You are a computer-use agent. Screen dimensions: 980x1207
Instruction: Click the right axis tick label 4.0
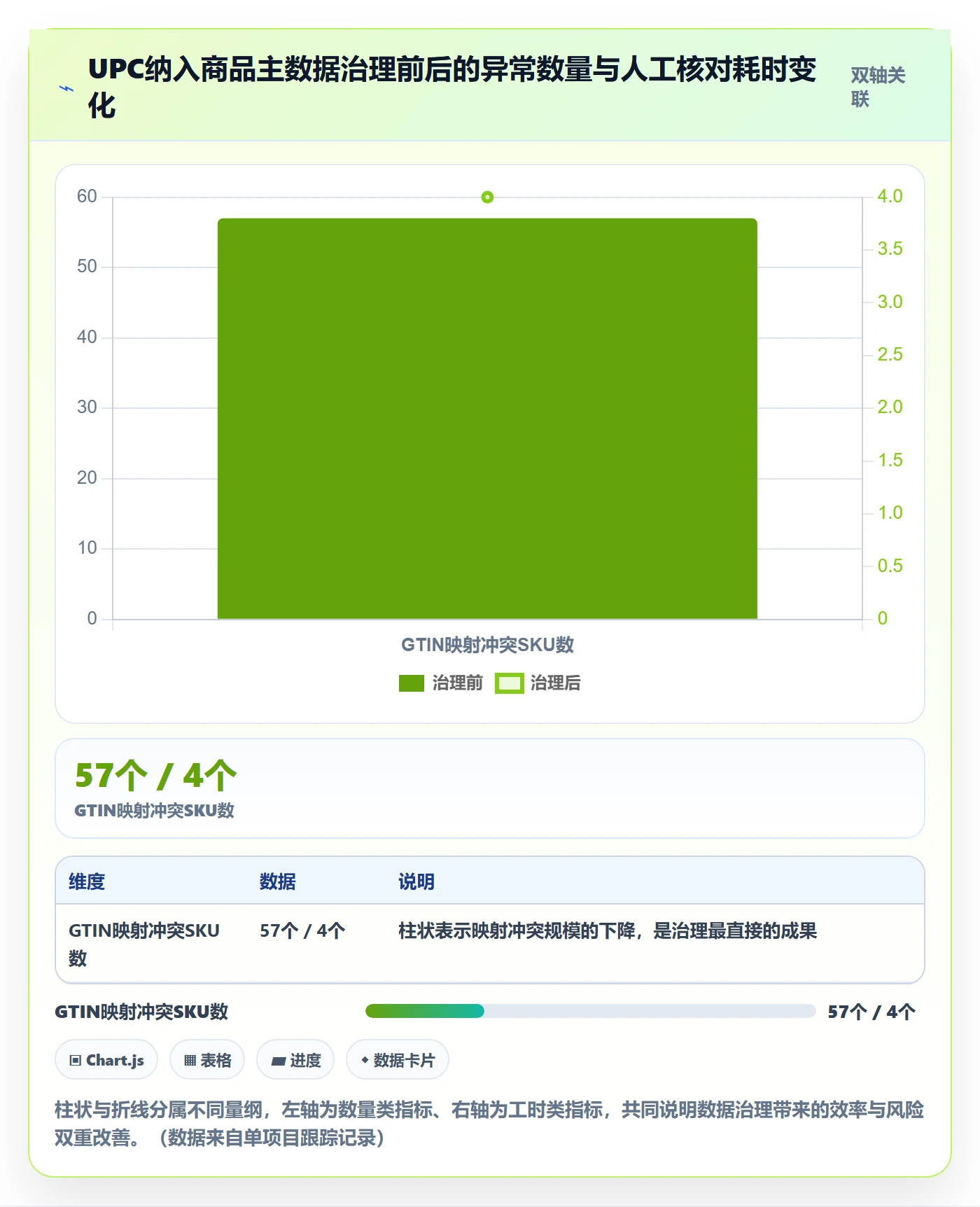[890, 196]
